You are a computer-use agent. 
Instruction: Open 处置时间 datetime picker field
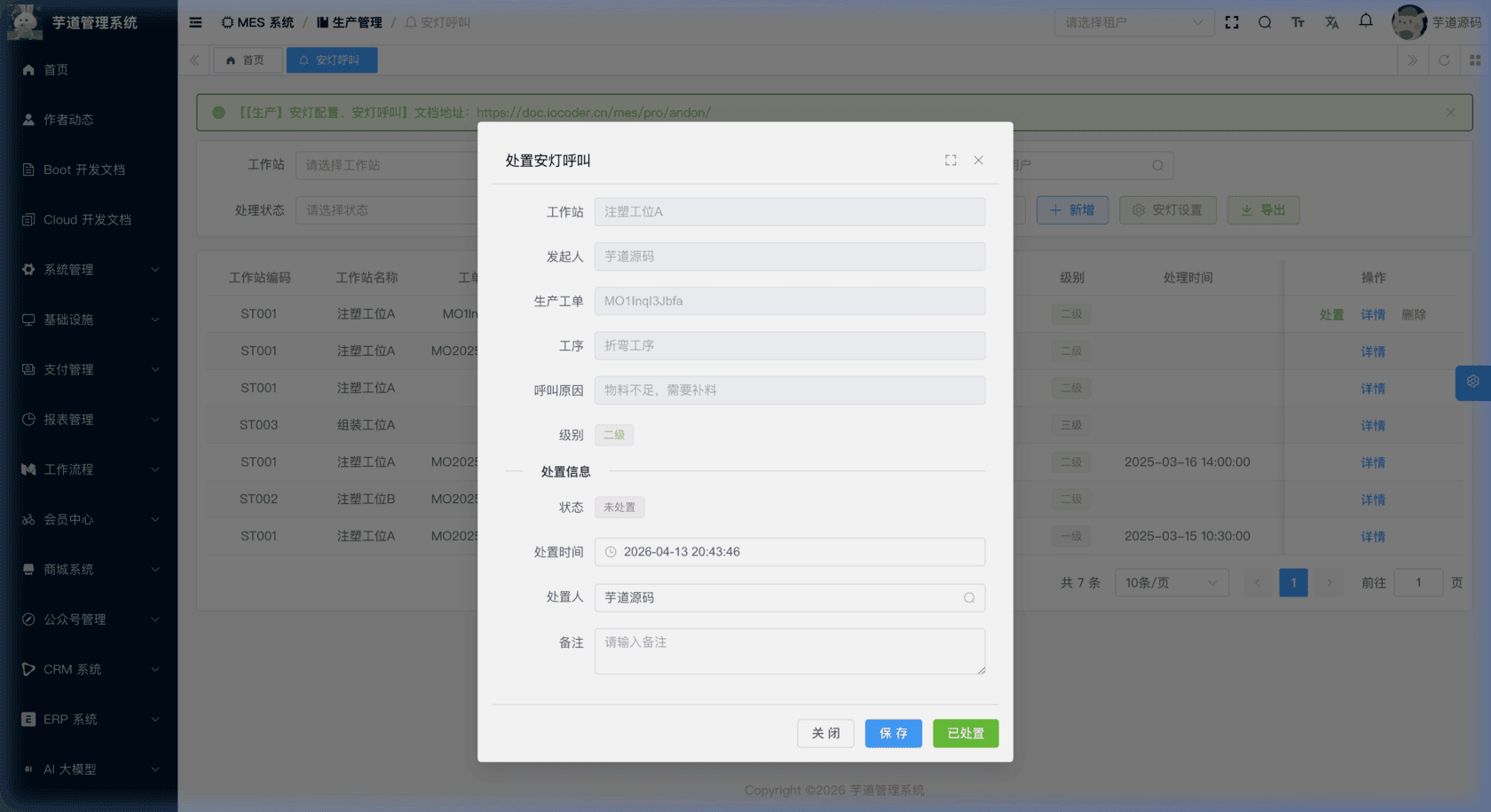[x=789, y=552]
